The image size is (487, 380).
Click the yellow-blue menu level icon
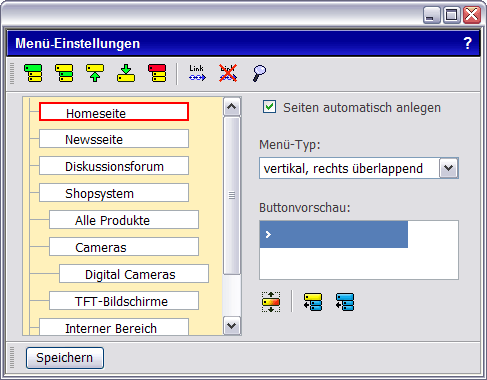pyautogui.click(x=313, y=302)
